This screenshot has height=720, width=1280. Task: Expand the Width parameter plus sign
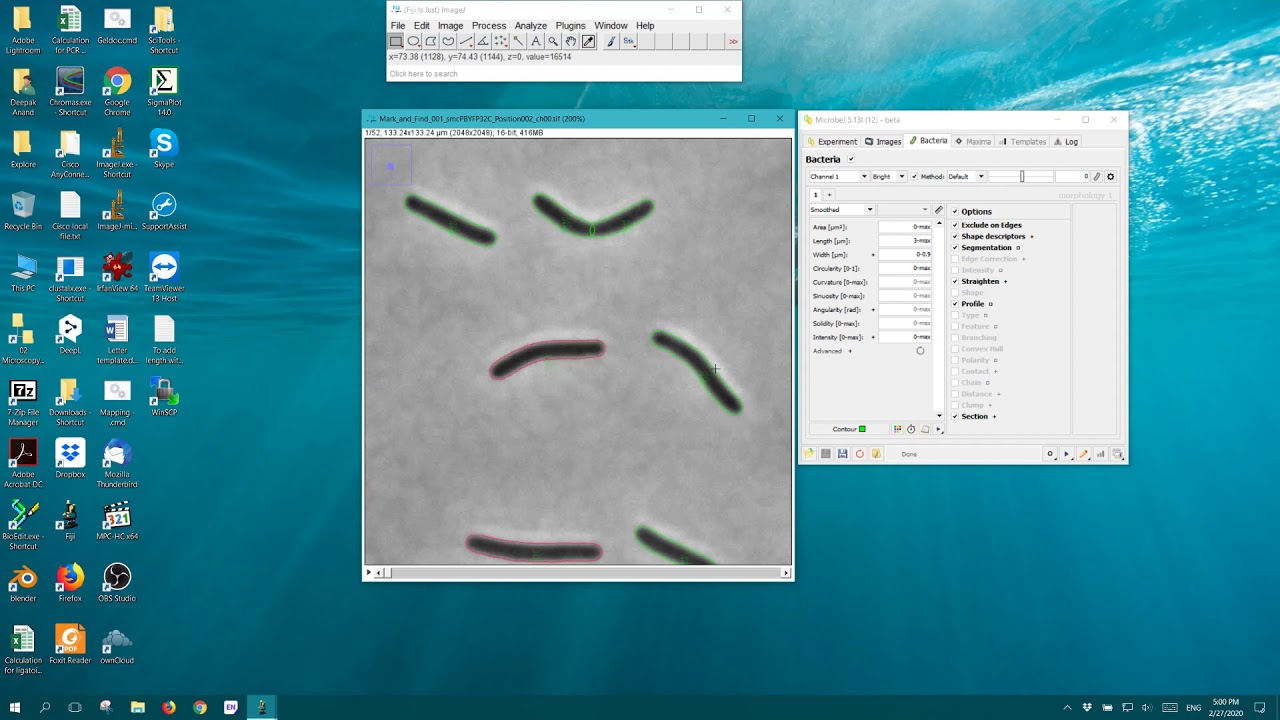(873, 255)
